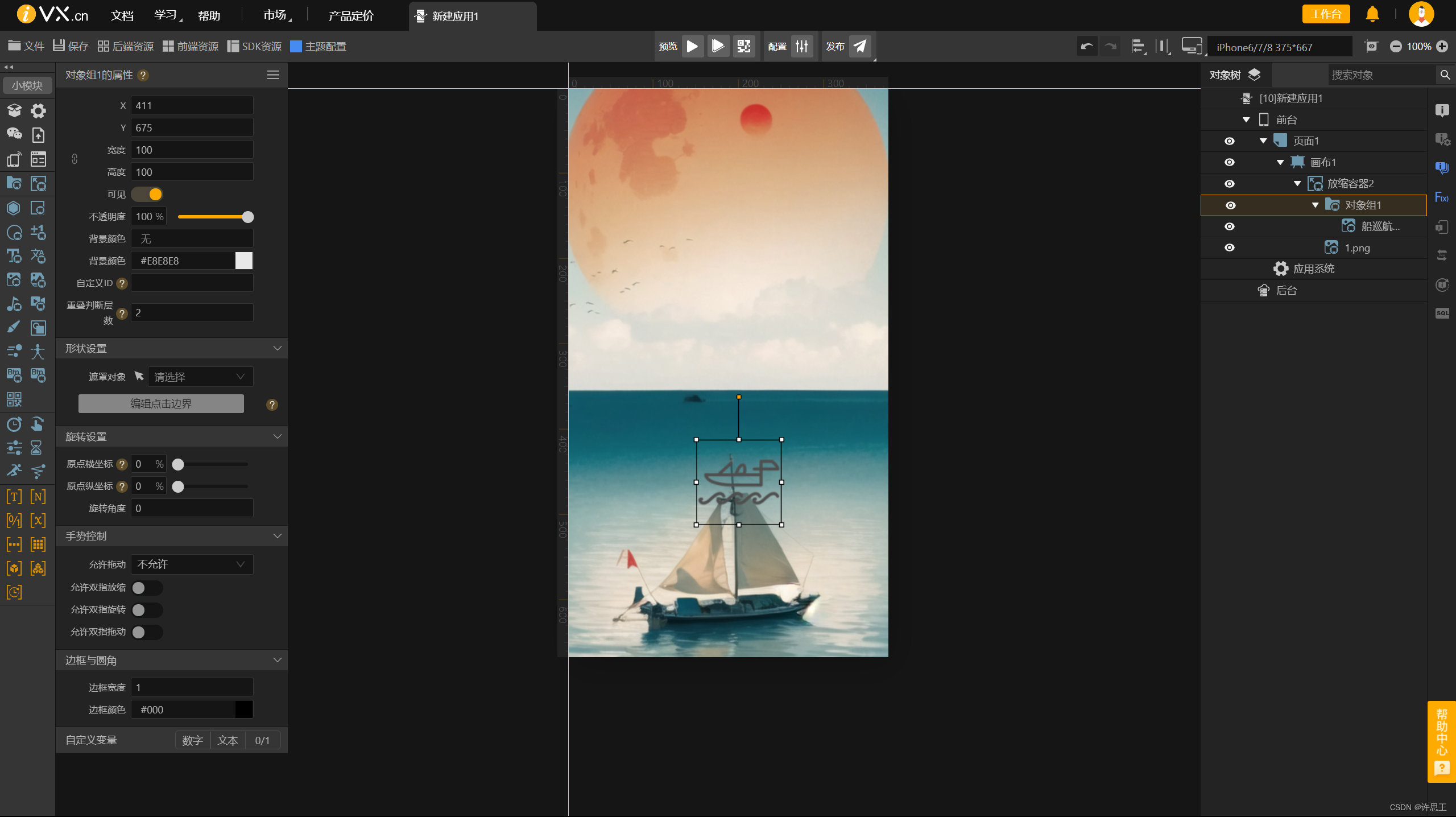Select the timer clock widget
Viewport: 1456px width, 817px height.
14,424
